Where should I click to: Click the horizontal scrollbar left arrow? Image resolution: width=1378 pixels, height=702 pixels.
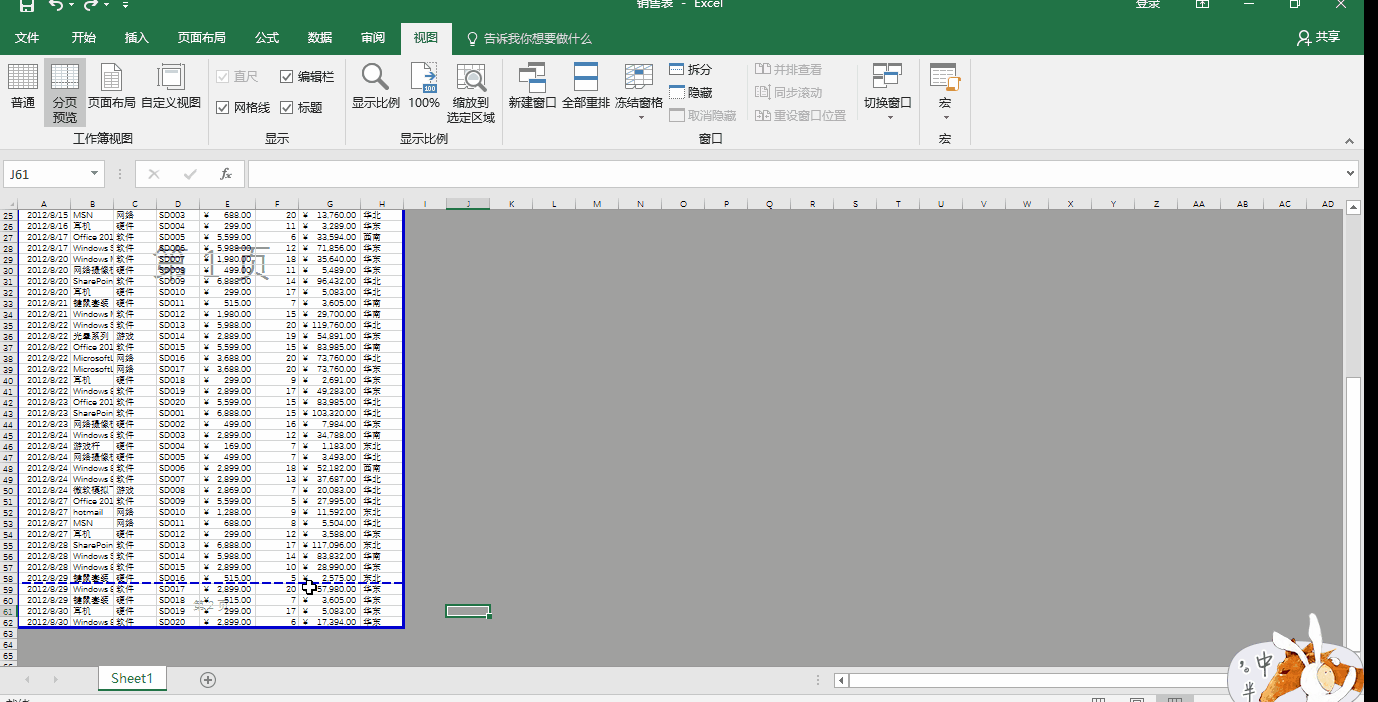[x=842, y=681]
